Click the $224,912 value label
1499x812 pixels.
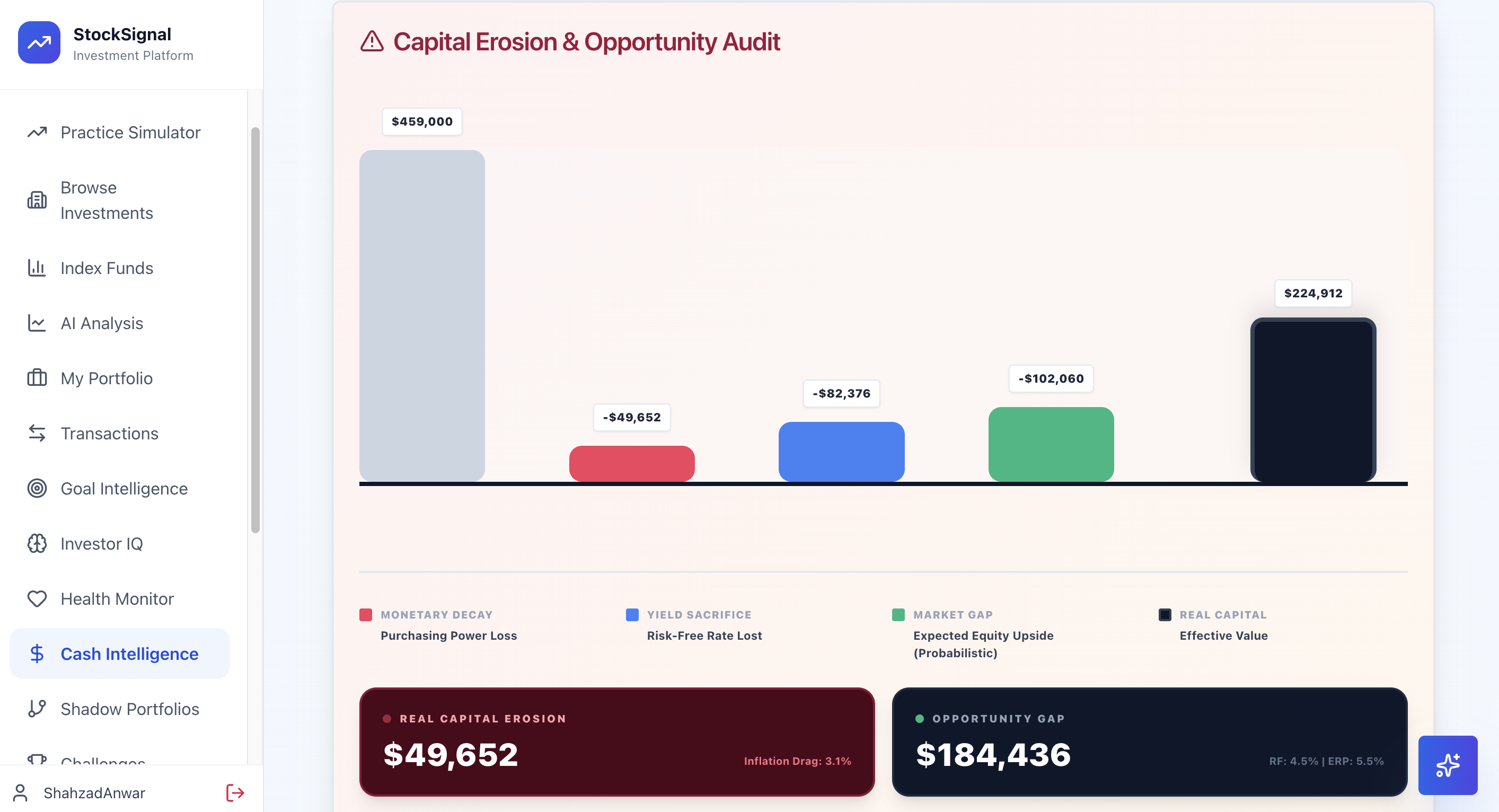(x=1313, y=293)
